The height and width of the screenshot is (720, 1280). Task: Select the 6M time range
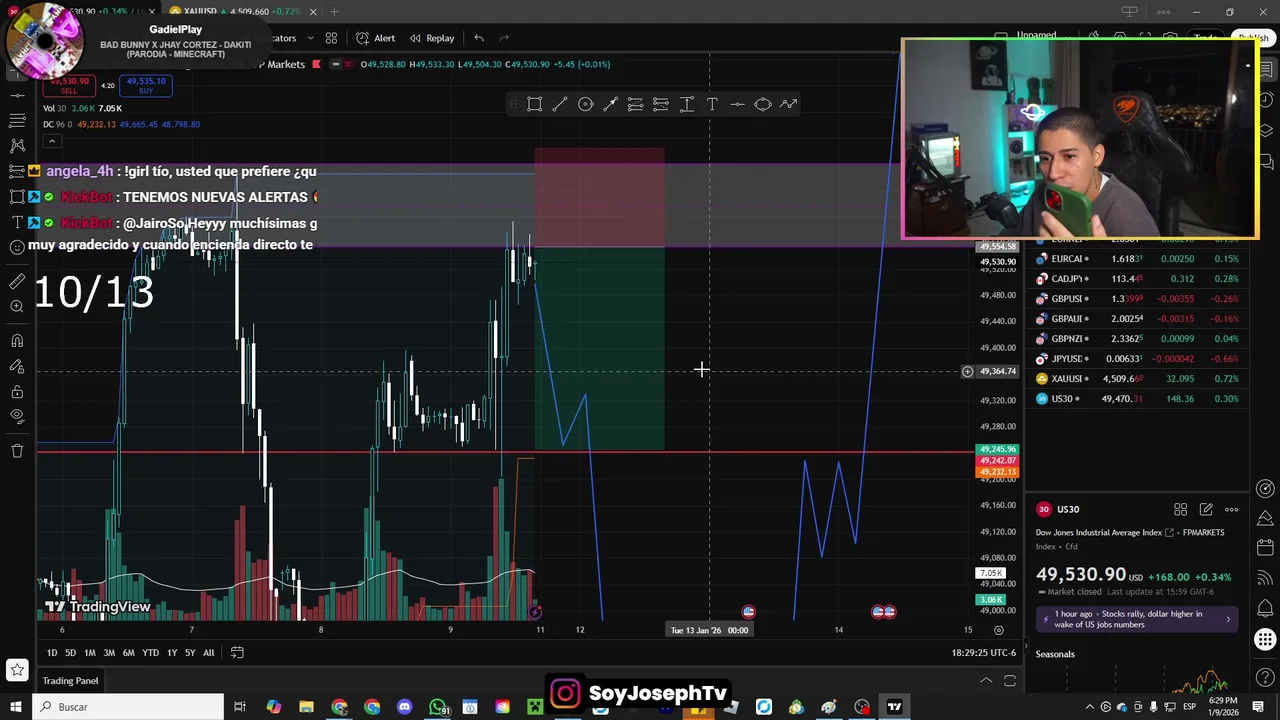(128, 653)
